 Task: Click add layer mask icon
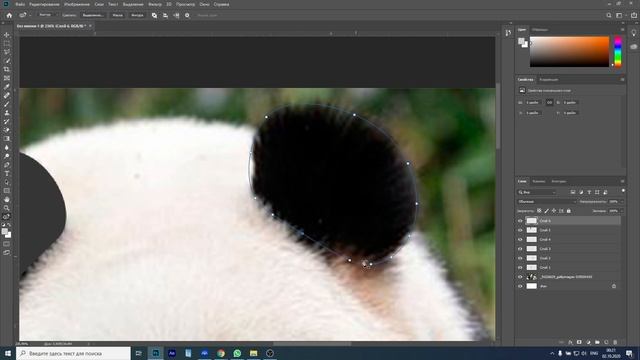(579, 342)
